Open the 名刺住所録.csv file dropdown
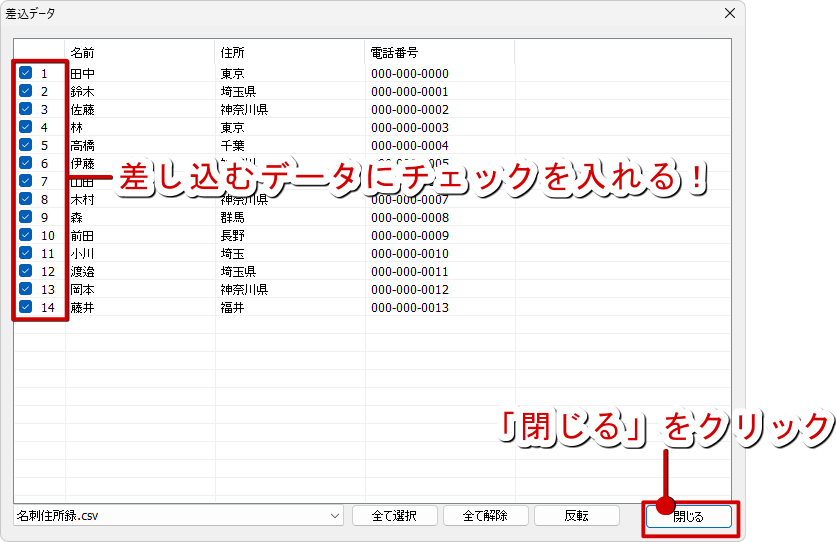Screen dimensions: 836x542 (x=334, y=516)
